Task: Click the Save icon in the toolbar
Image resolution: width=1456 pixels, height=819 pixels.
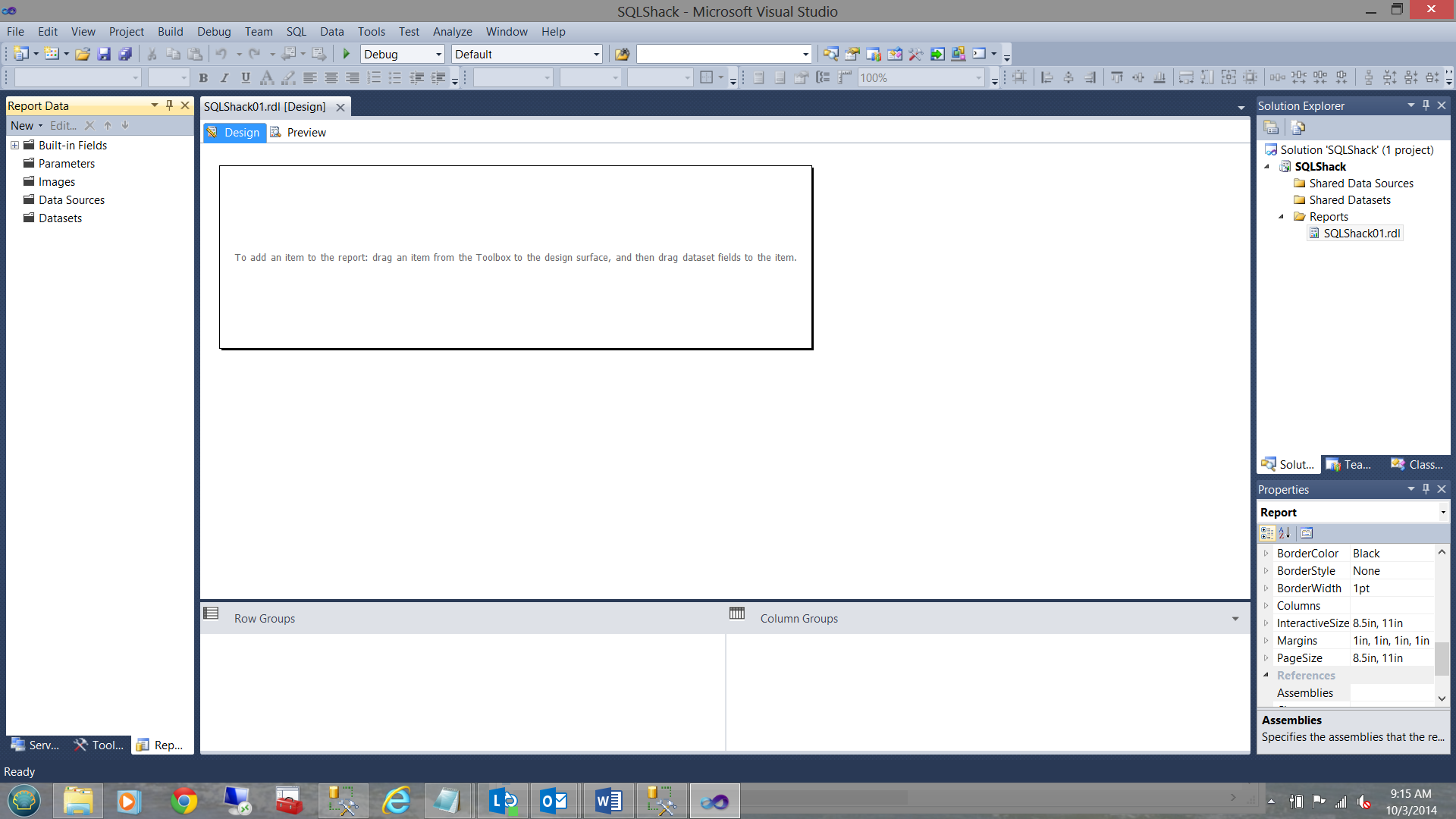Action: click(104, 54)
